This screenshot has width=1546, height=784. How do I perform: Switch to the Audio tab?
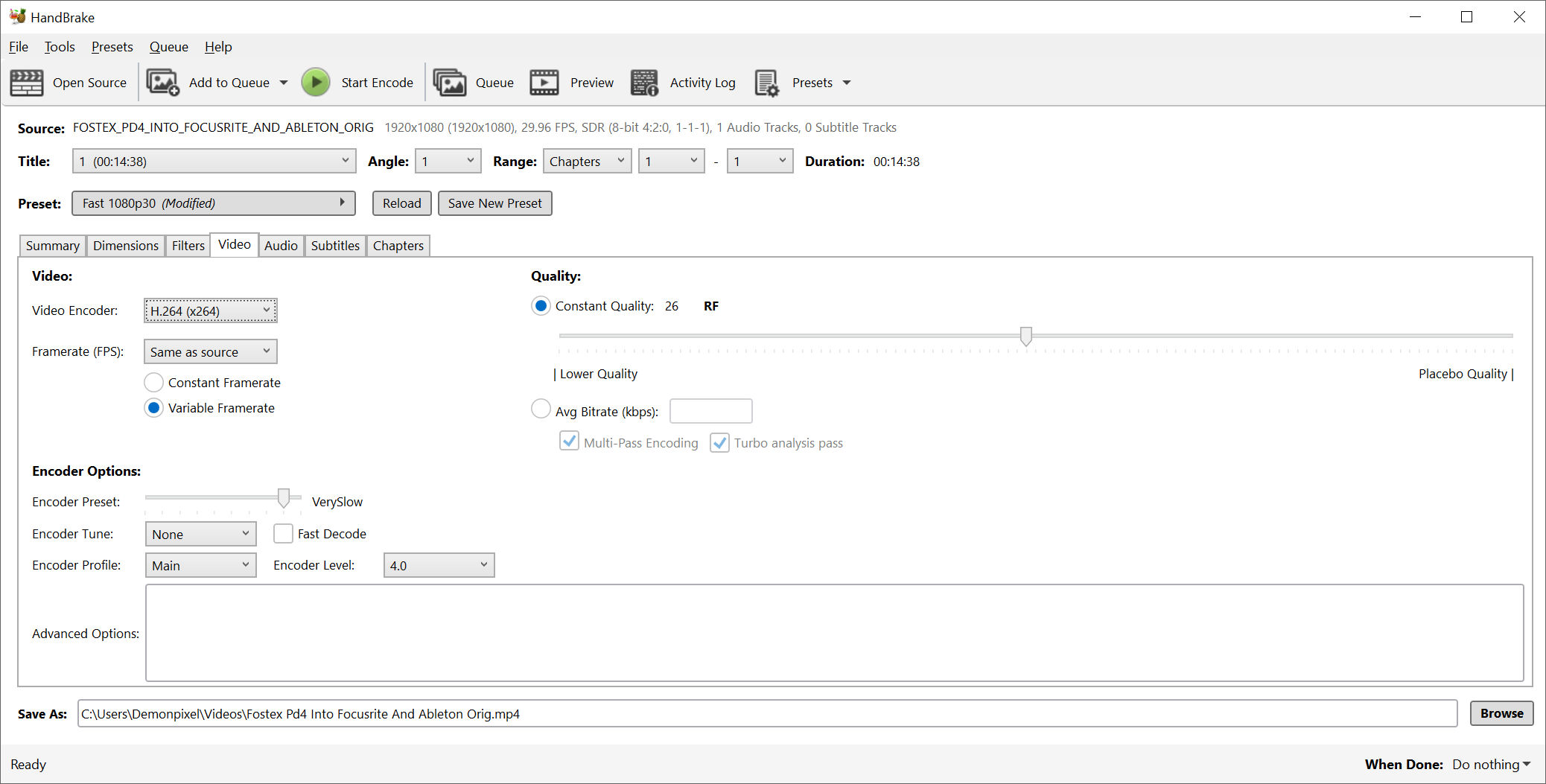pos(281,246)
